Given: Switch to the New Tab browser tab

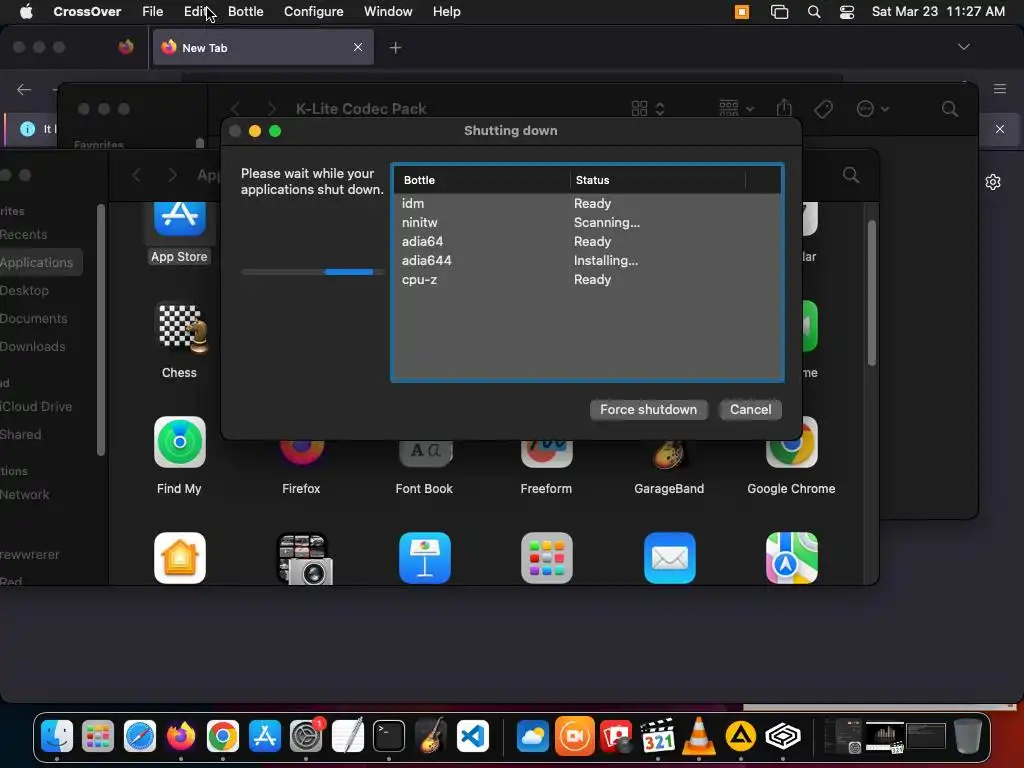Looking at the screenshot, I should [263, 47].
